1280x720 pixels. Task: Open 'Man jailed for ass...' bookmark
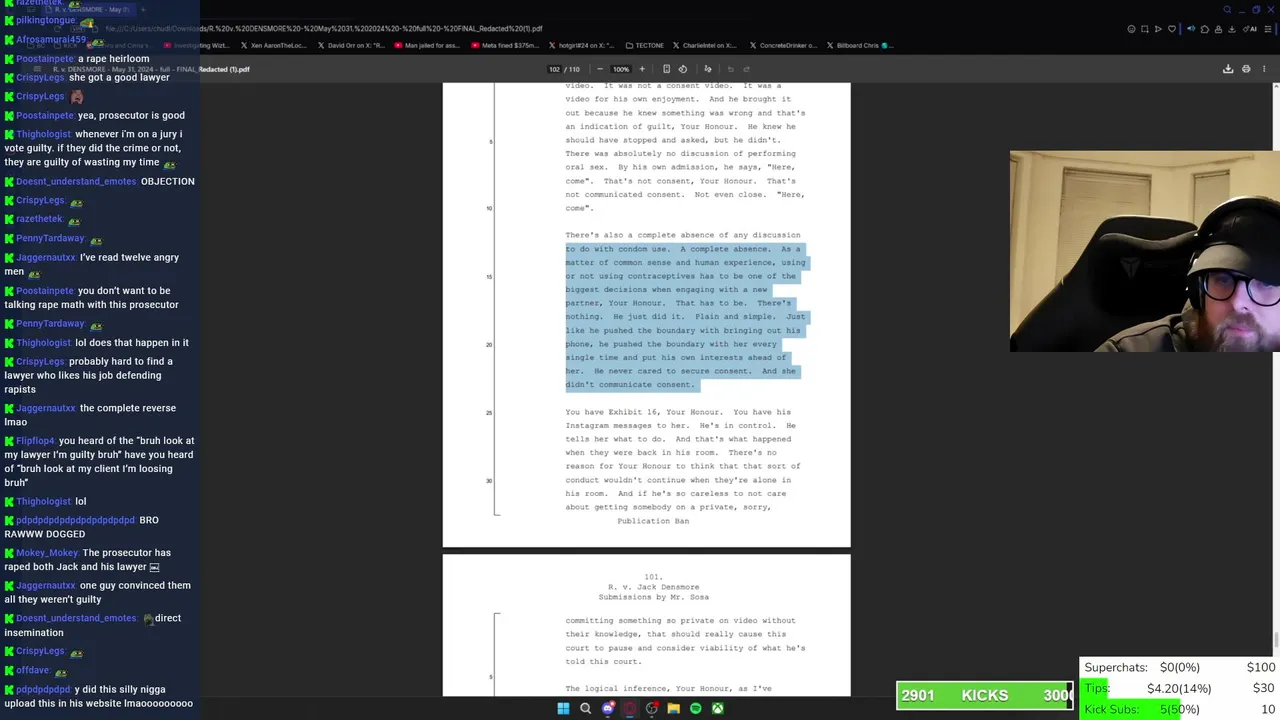tap(426, 45)
